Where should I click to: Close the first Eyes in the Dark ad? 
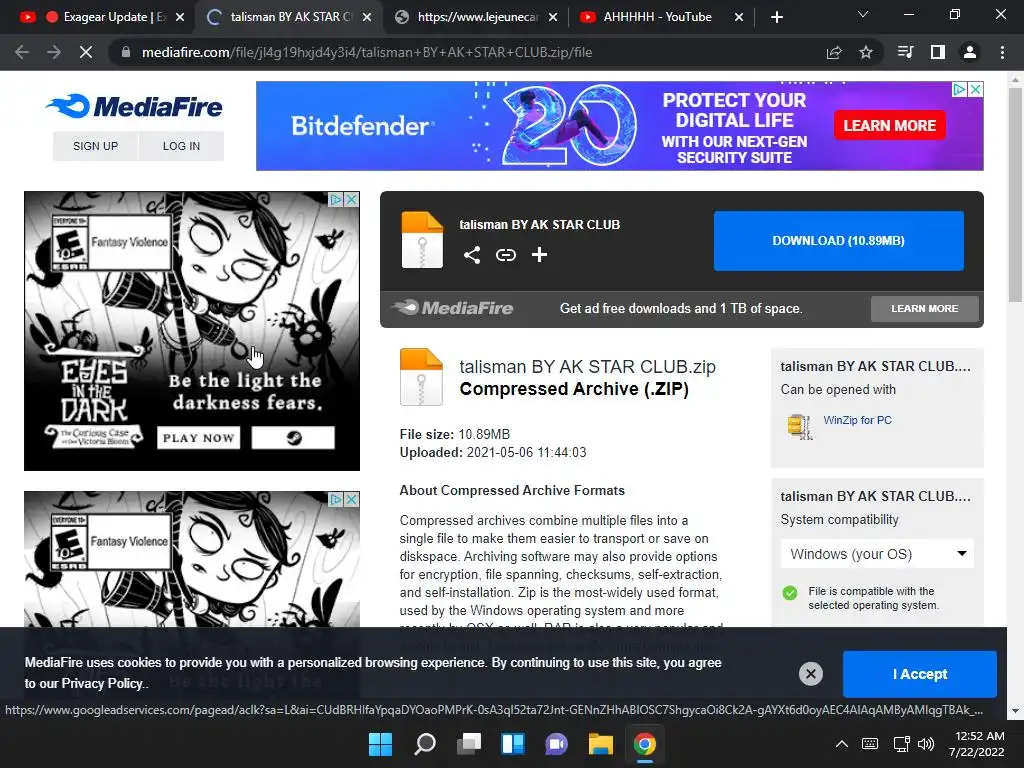click(352, 199)
